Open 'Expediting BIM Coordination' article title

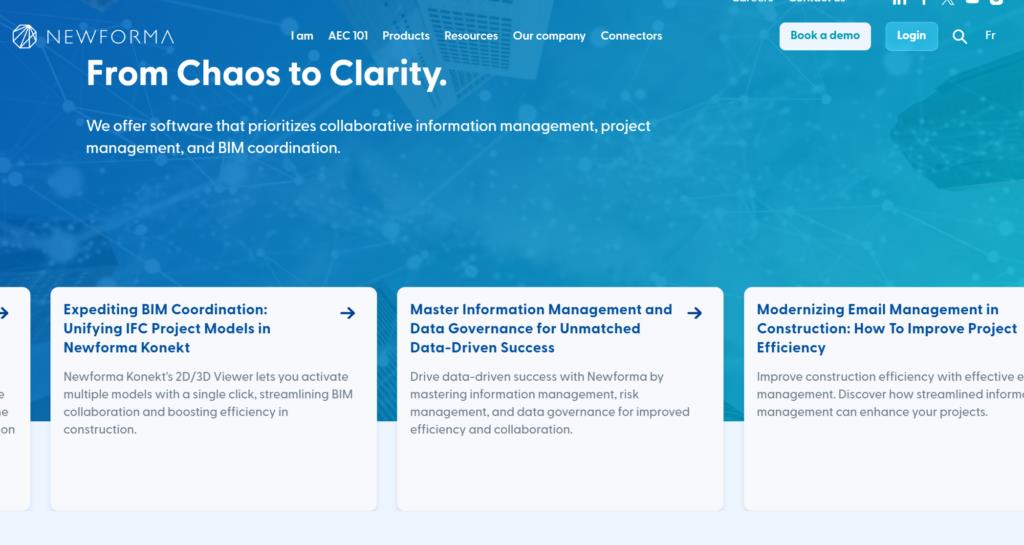[x=167, y=328]
